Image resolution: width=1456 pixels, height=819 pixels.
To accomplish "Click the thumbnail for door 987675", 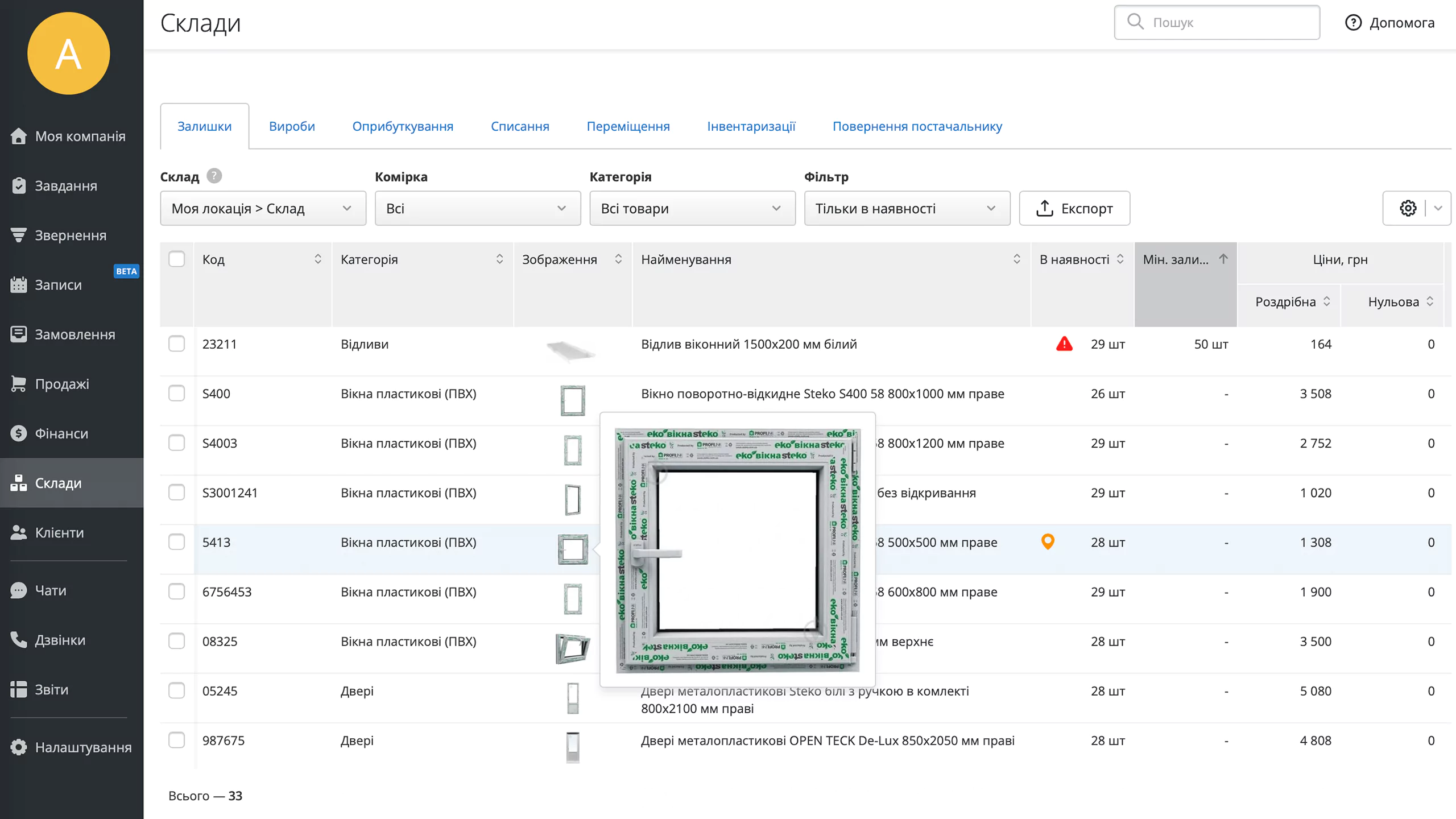I will point(573,747).
